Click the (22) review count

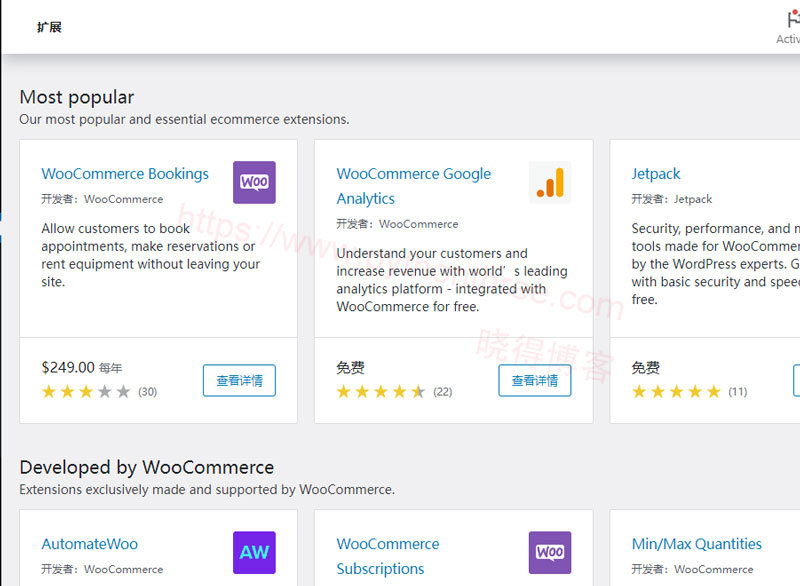click(443, 392)
